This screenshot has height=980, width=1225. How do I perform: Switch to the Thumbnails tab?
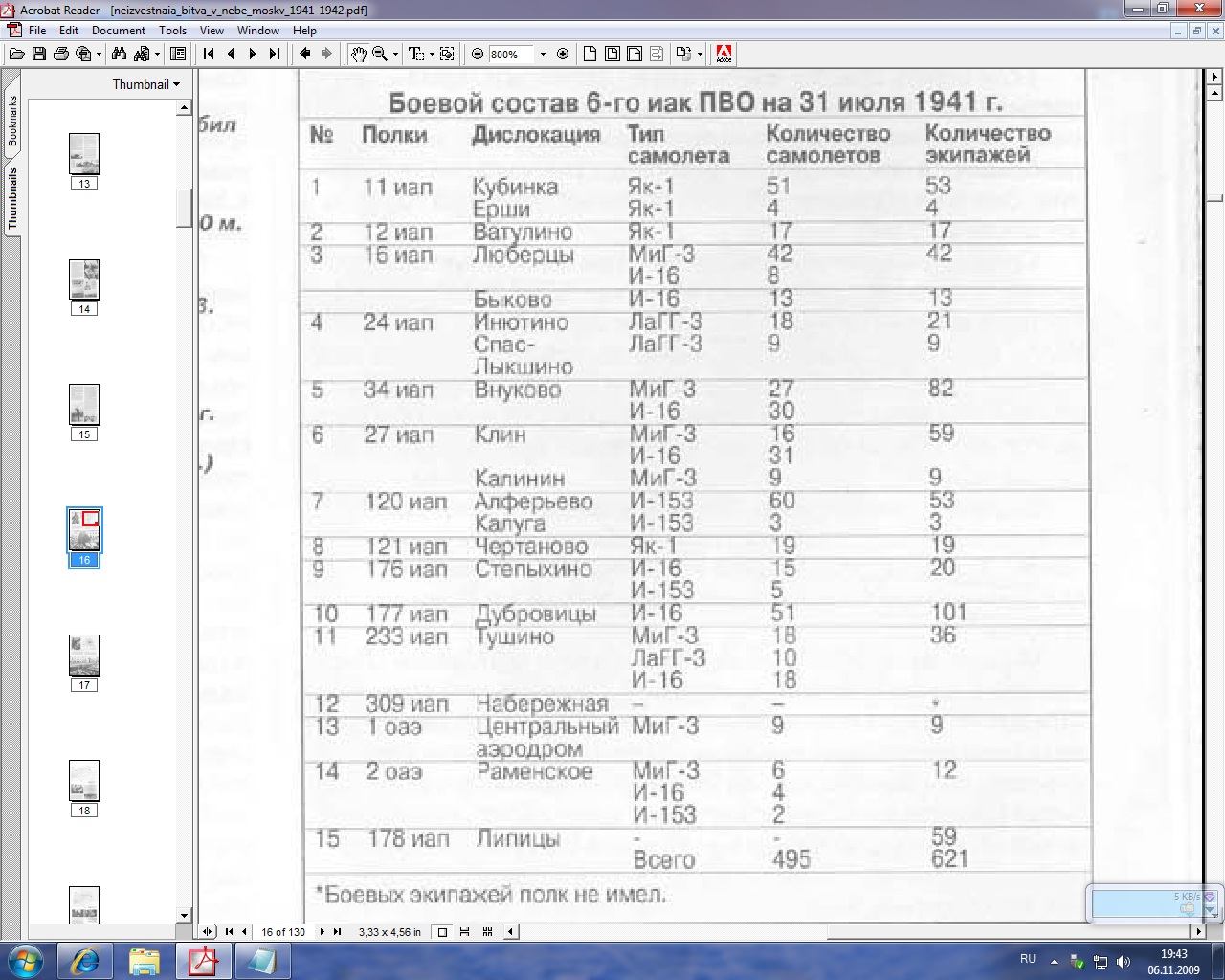click(x=12, y=198)
